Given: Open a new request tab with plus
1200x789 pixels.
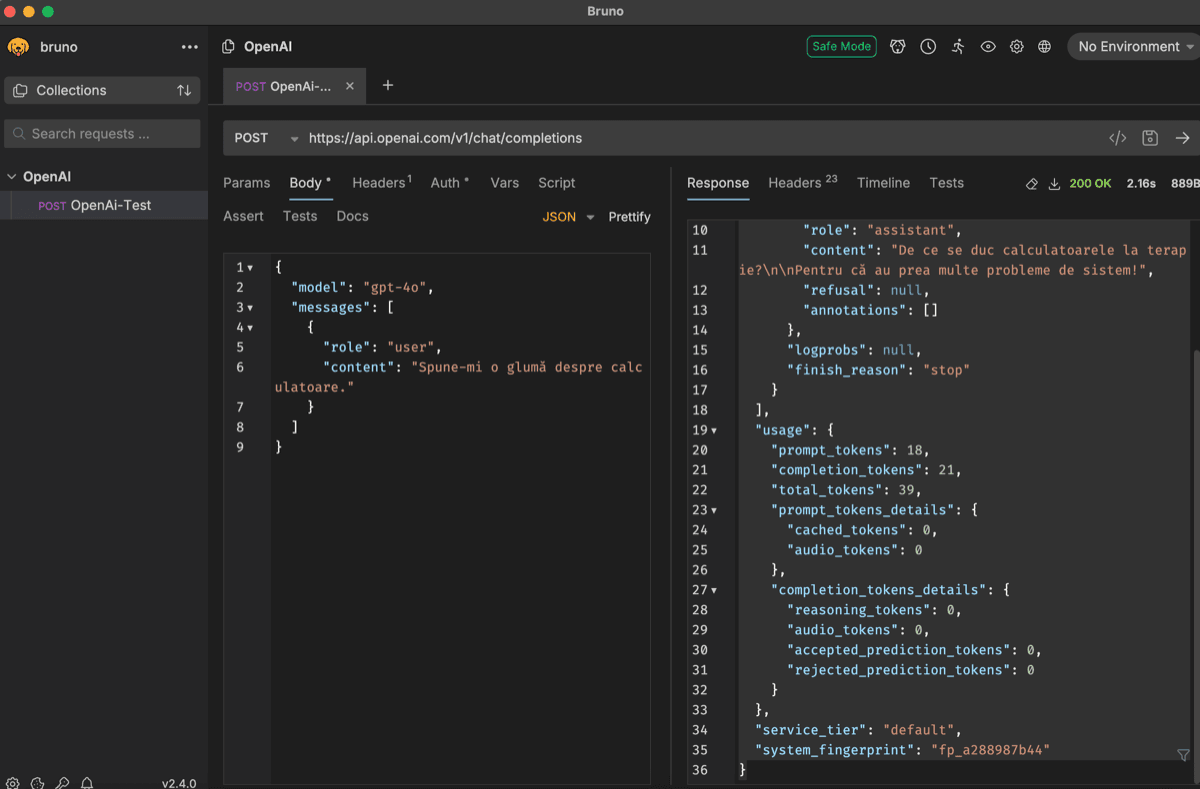Looking at the screenshot, I should (388, 85).
